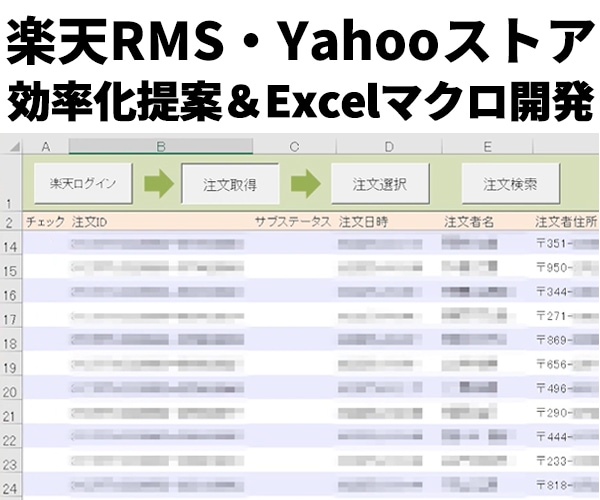Click the 注文選択 button
600x500 pixels.
tap(380, 184)
